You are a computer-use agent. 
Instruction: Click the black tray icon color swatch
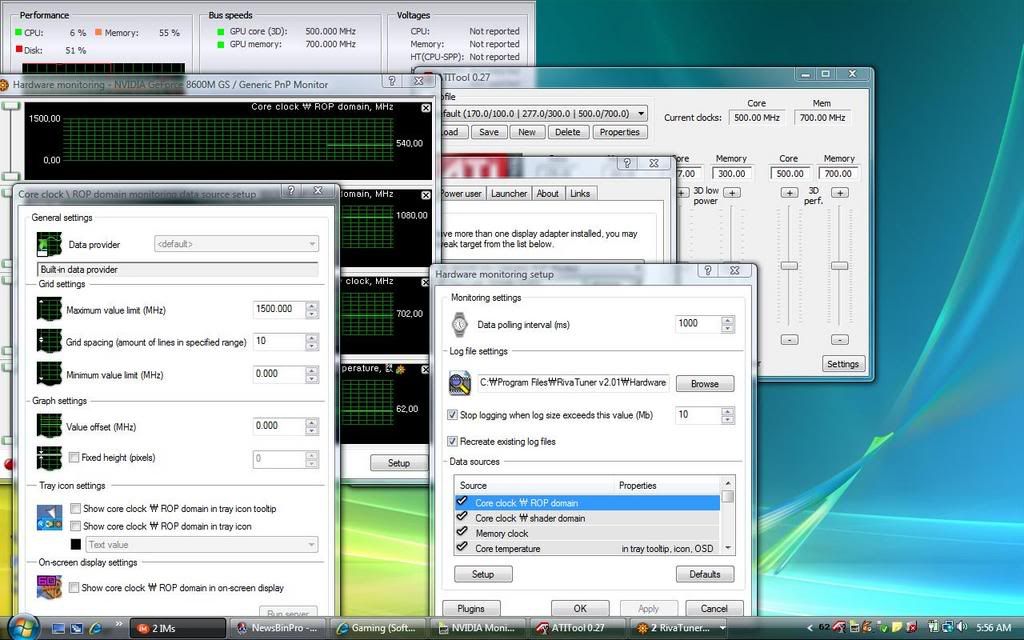click(x=76, y=544)
